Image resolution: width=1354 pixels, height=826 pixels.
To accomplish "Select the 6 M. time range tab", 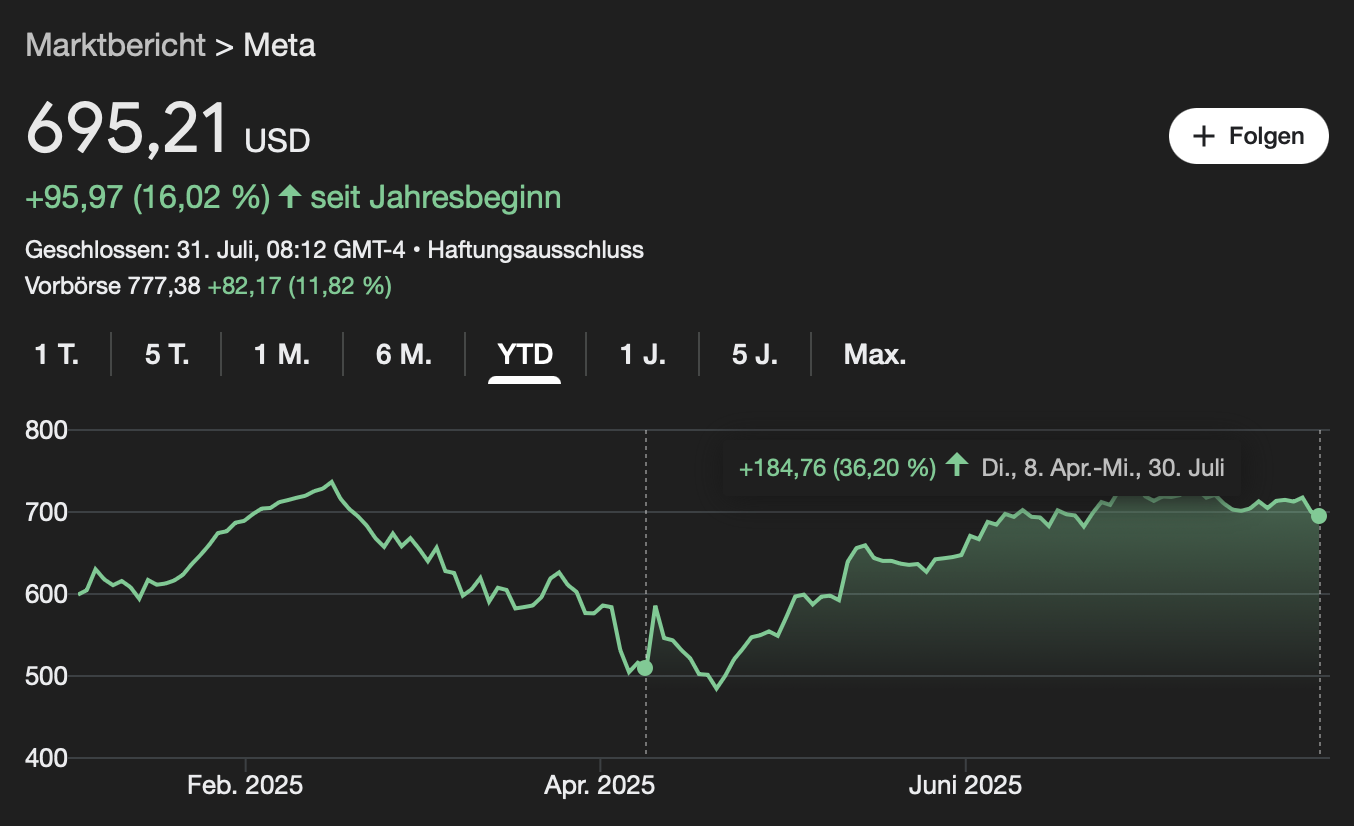I will 404,354.
